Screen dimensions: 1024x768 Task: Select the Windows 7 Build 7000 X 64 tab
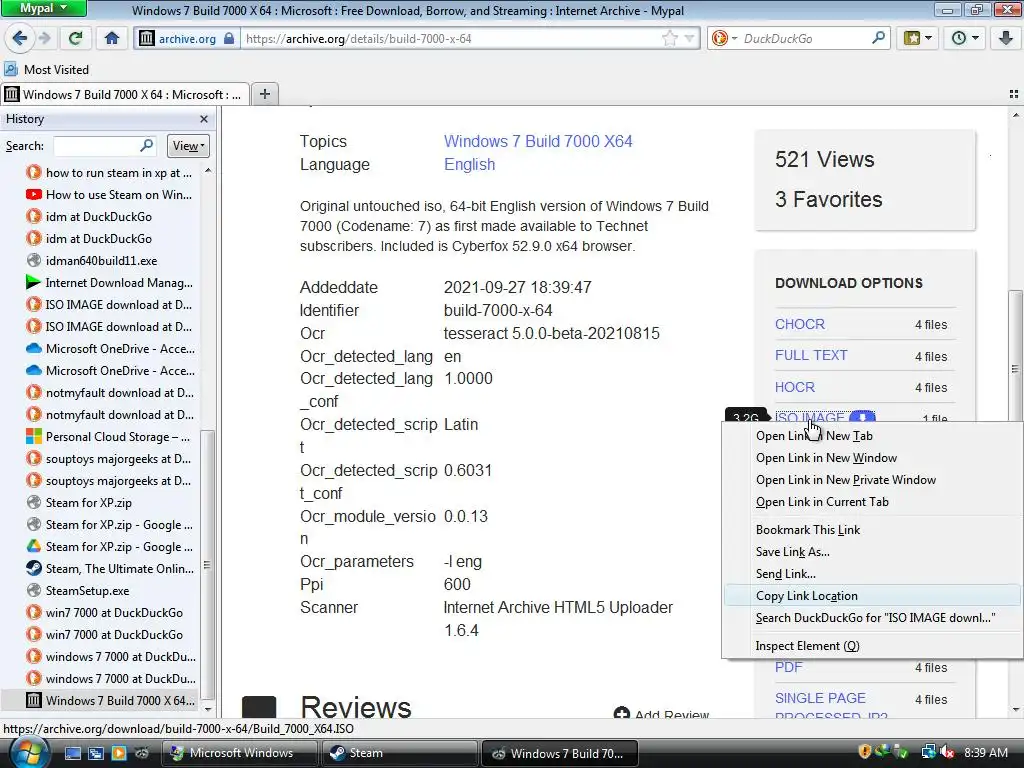[125, 95]
